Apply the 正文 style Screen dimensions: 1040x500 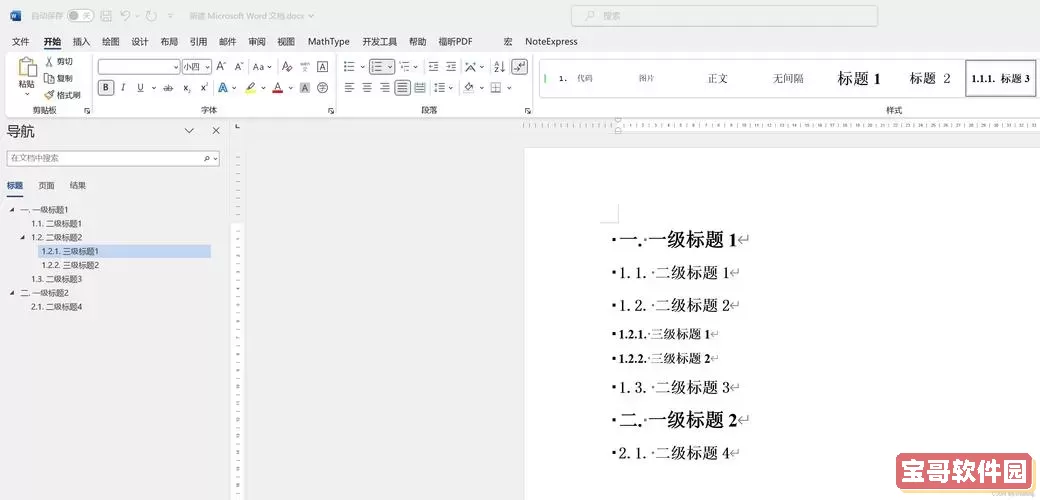click(x=718, y=79)
